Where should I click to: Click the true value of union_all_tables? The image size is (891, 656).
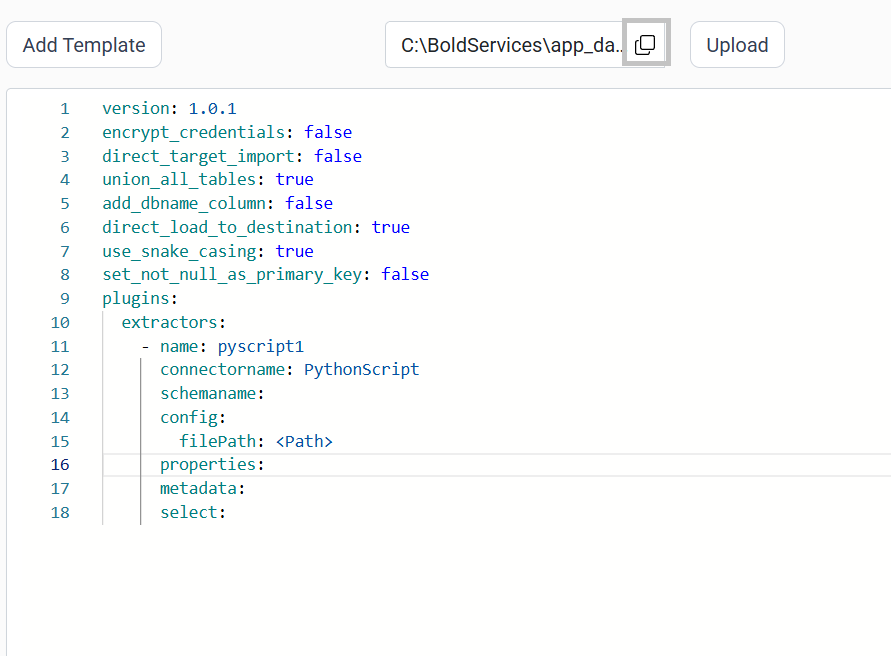294,179
